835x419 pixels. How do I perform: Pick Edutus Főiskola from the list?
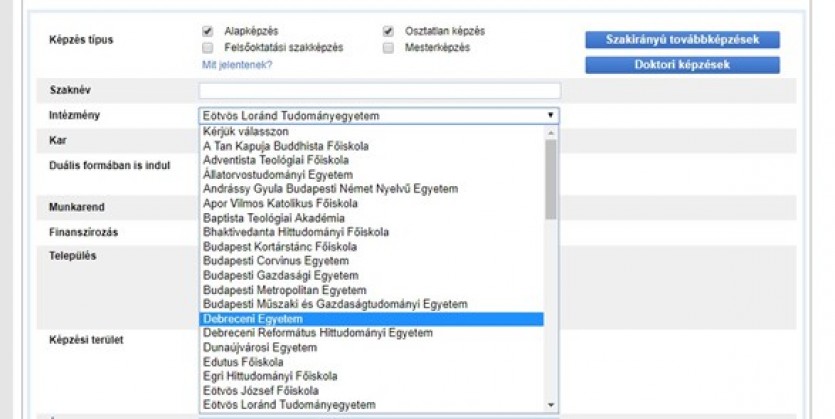coord(372,362)
